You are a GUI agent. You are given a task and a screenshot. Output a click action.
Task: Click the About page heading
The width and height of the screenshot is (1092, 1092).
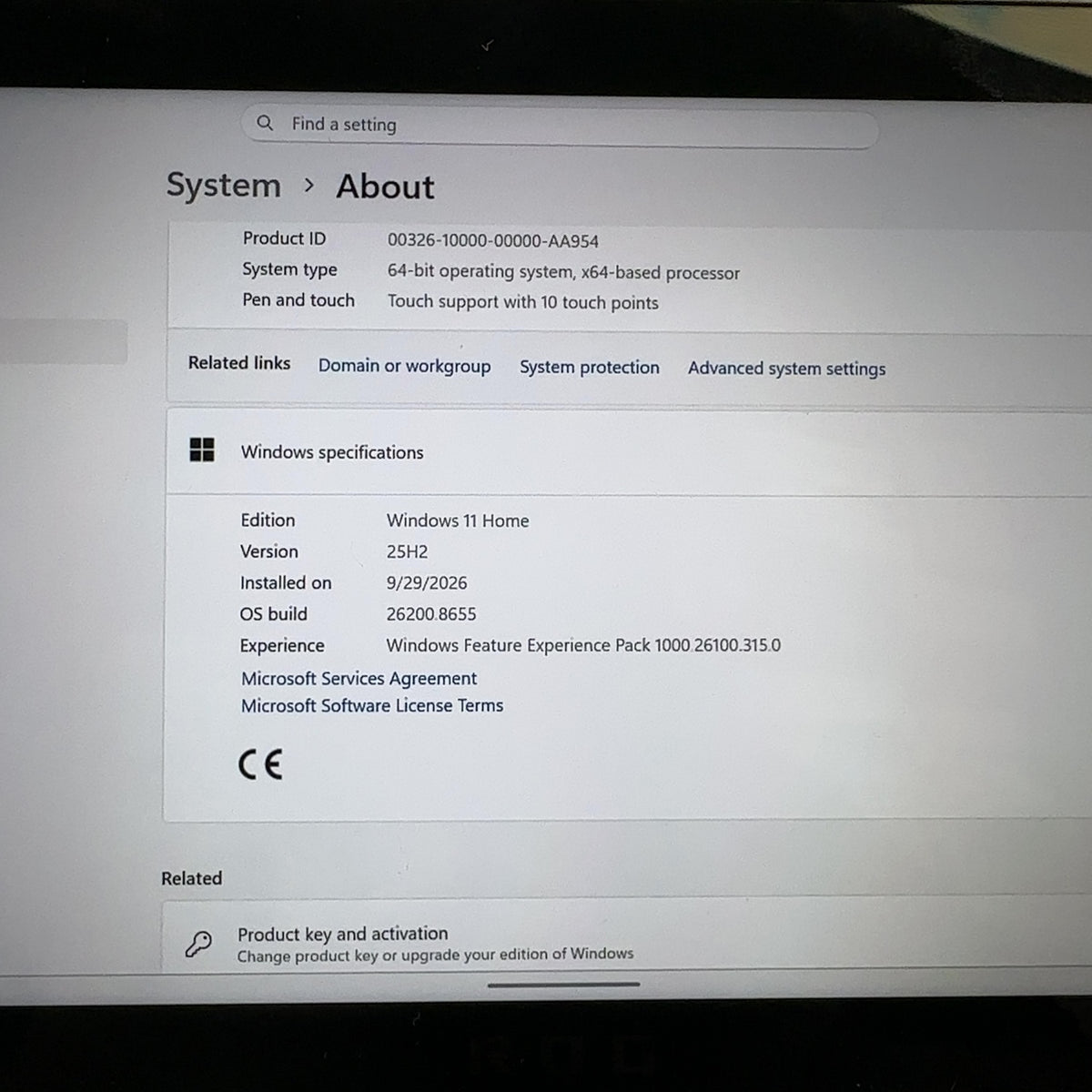point(386,187)
